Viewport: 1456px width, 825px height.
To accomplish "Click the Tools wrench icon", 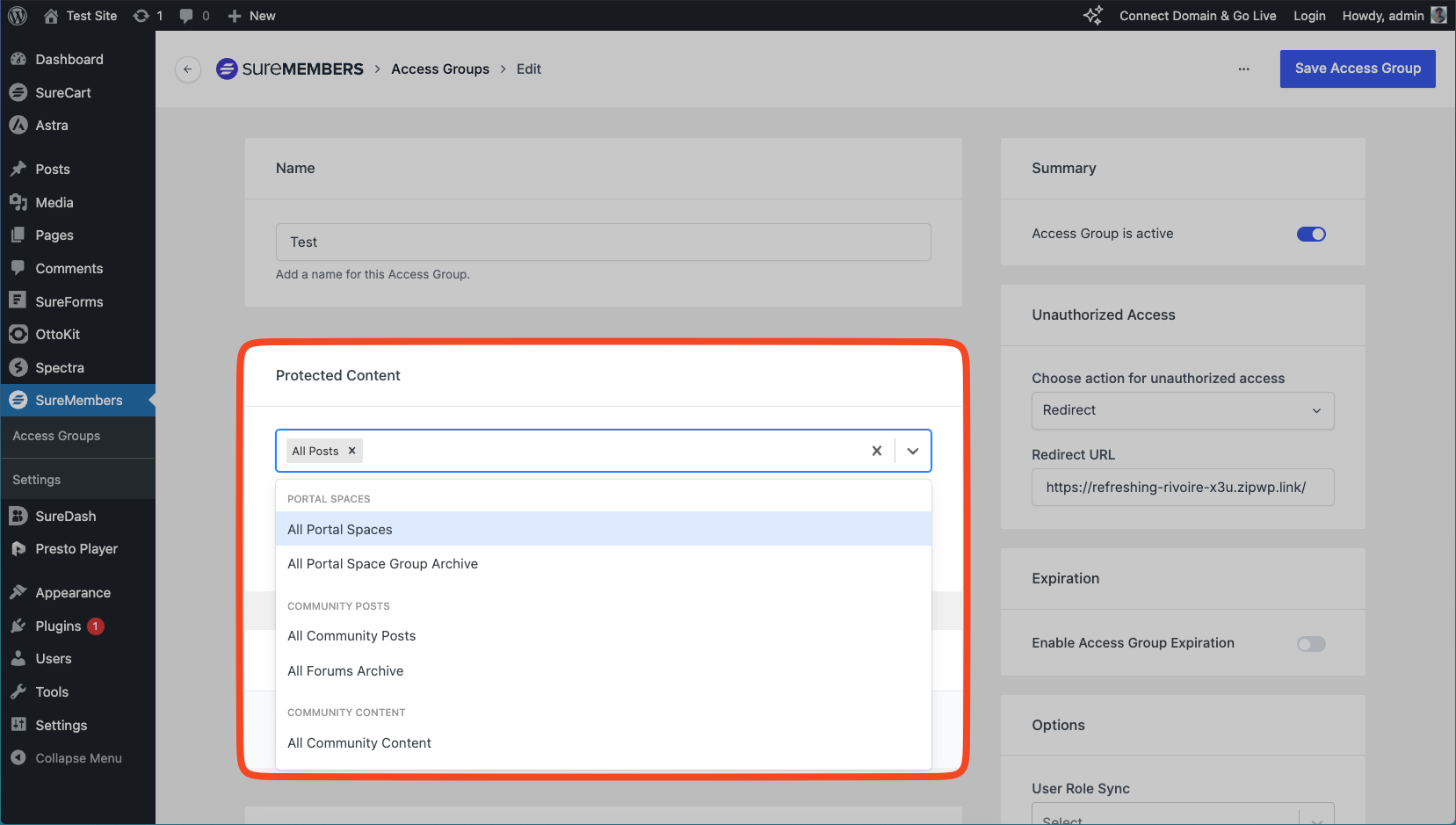I will (18, 691).
